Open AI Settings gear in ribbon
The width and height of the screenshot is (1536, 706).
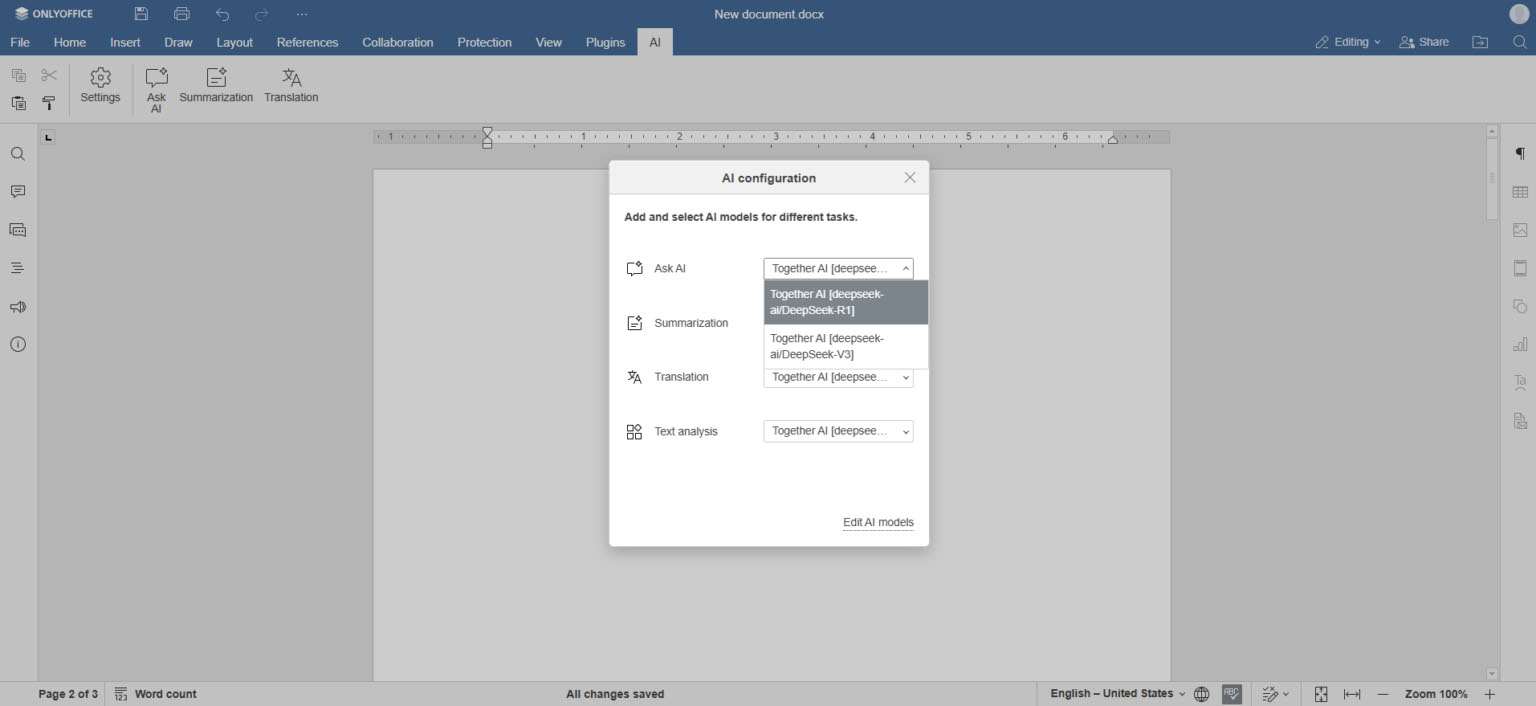click(x=100, y=85)
